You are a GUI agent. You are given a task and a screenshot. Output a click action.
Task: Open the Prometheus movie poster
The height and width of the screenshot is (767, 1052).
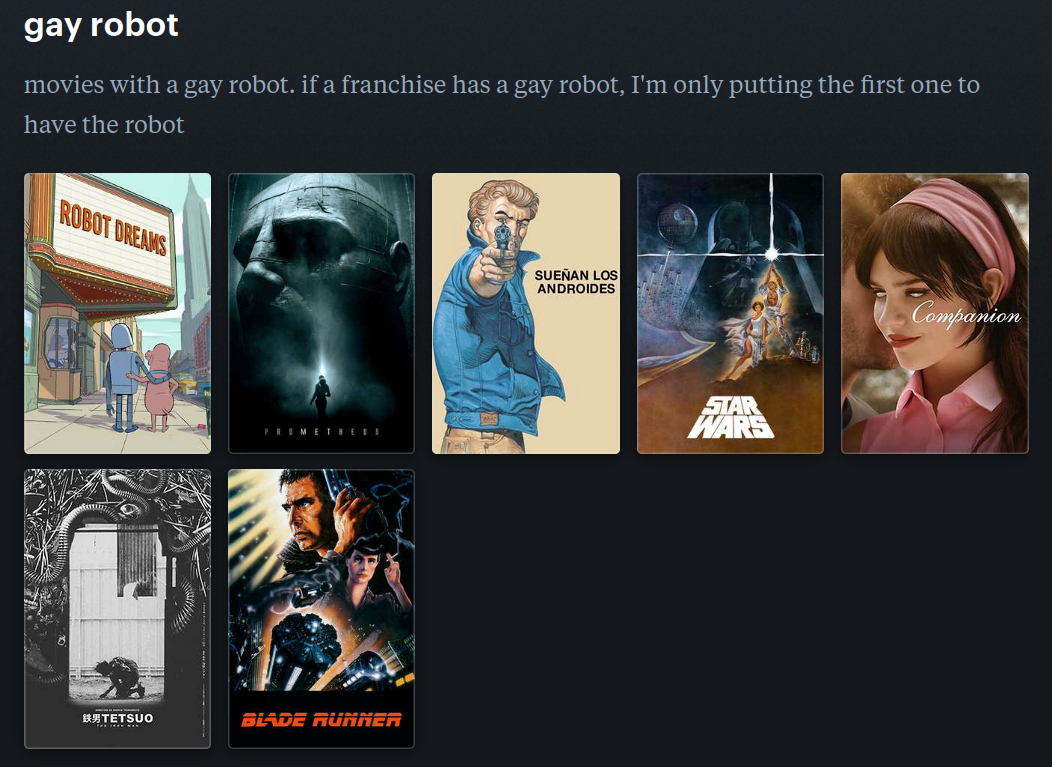point(321,313)
